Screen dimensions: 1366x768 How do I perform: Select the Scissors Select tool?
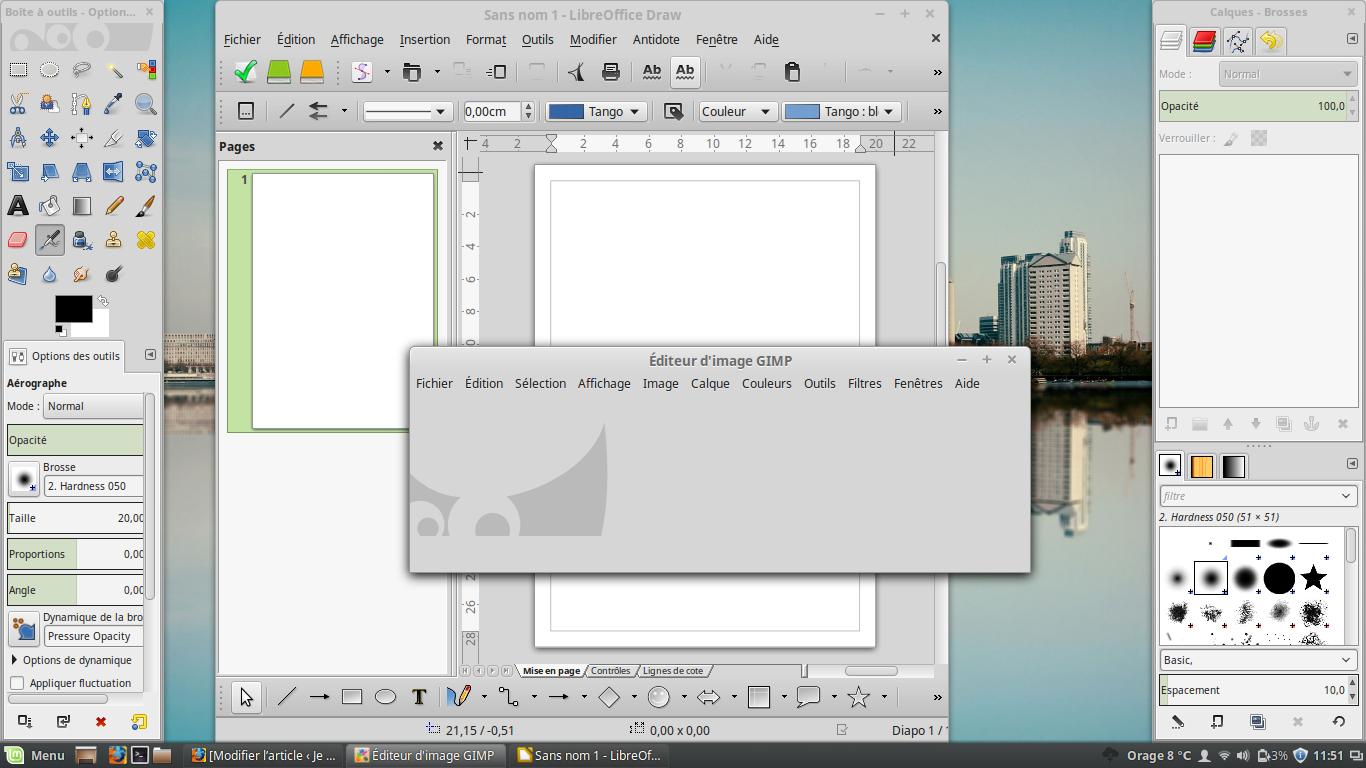point(18,104)
